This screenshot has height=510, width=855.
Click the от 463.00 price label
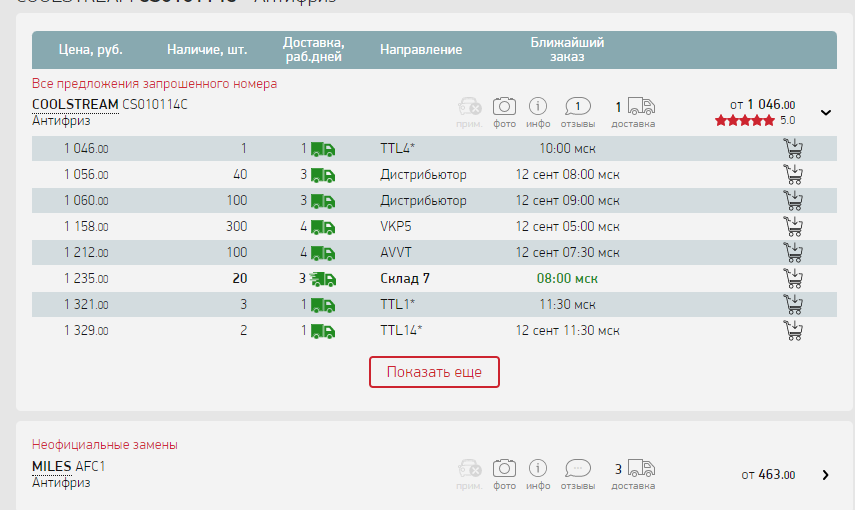(768, 475)
